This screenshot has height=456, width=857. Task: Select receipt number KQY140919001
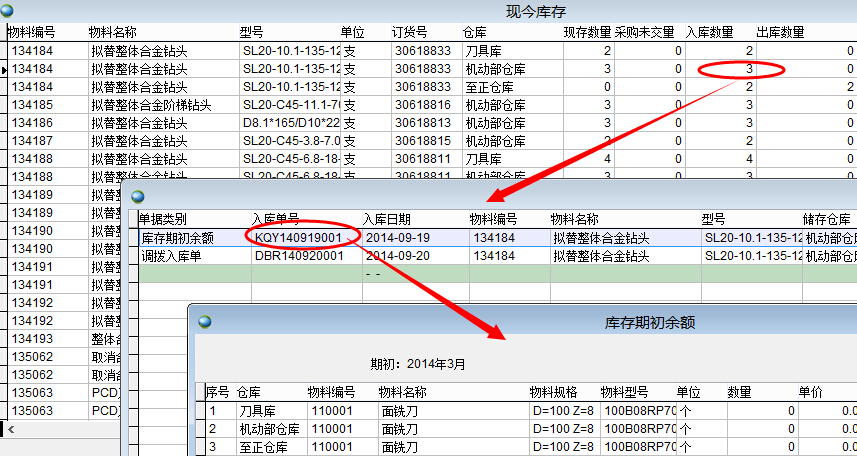tap(298, 238)
